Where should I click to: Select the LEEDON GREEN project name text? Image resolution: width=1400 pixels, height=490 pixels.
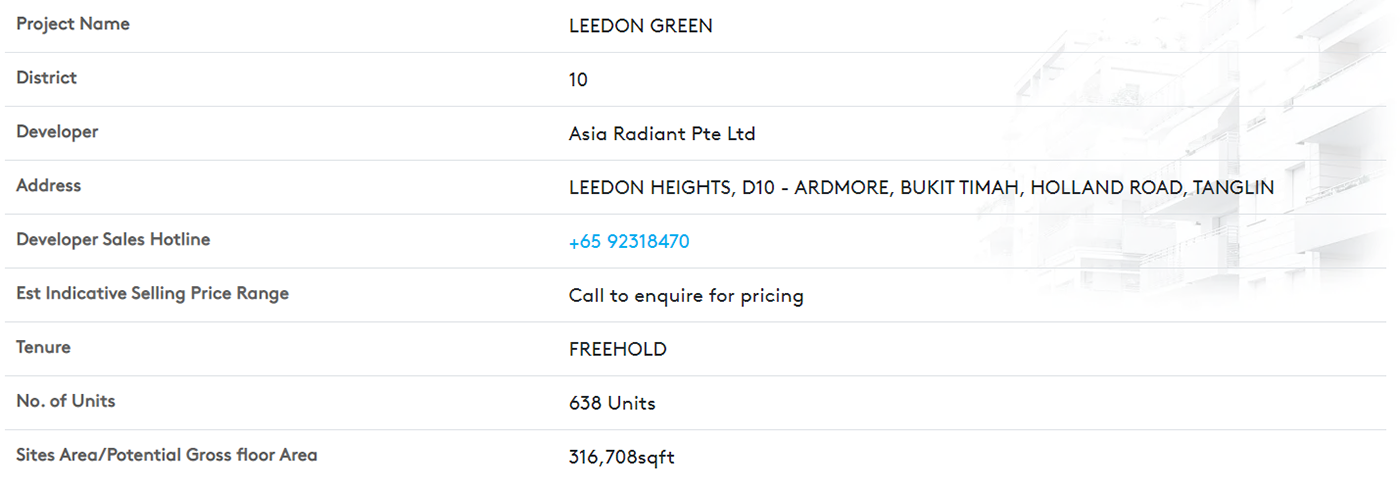pos(641,26)
